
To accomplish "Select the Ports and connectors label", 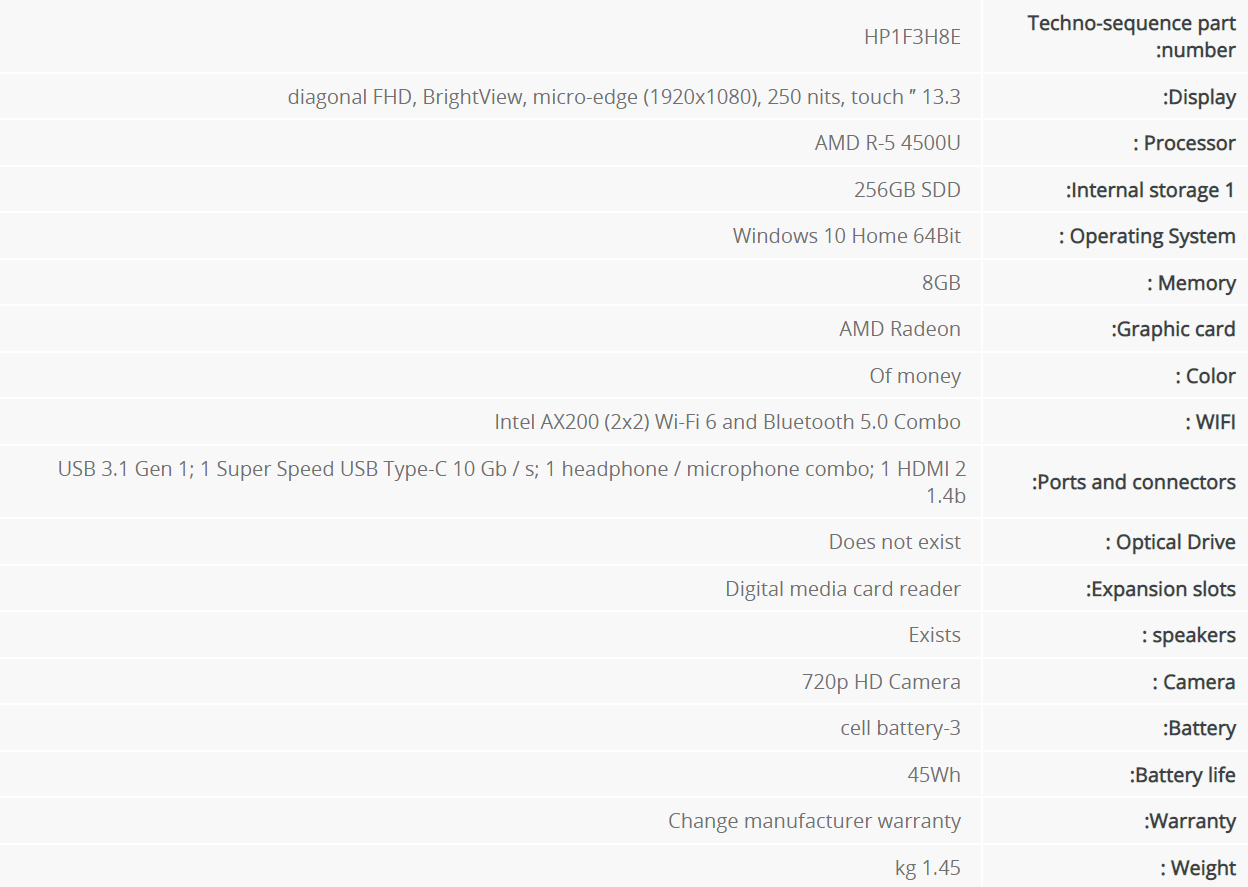I will coord(1133,482).
